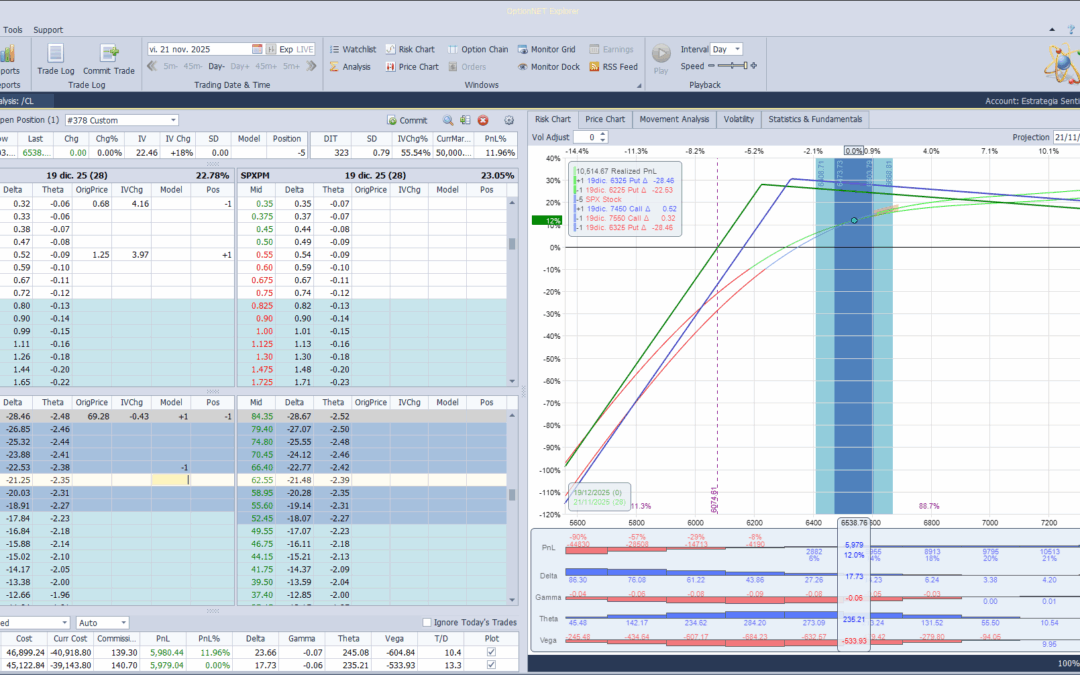Jump back with the double-left arrow
The image size is (1080, 675).
click(152, 66)
